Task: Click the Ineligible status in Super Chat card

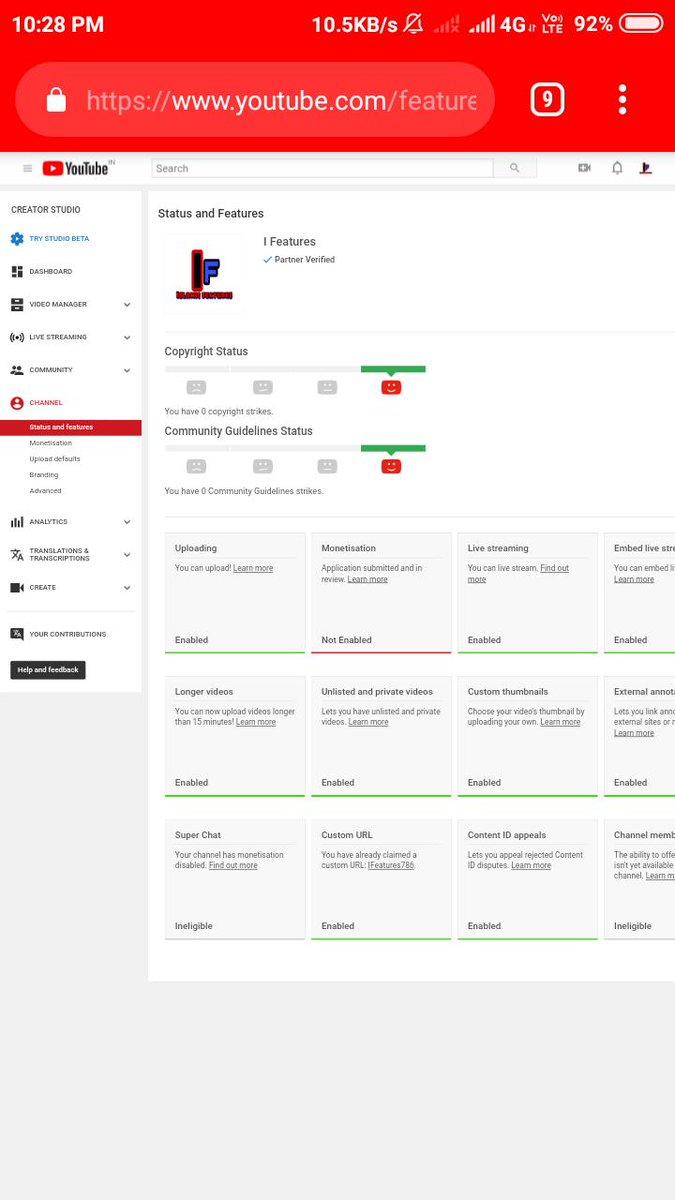Action: coord(194,926)
